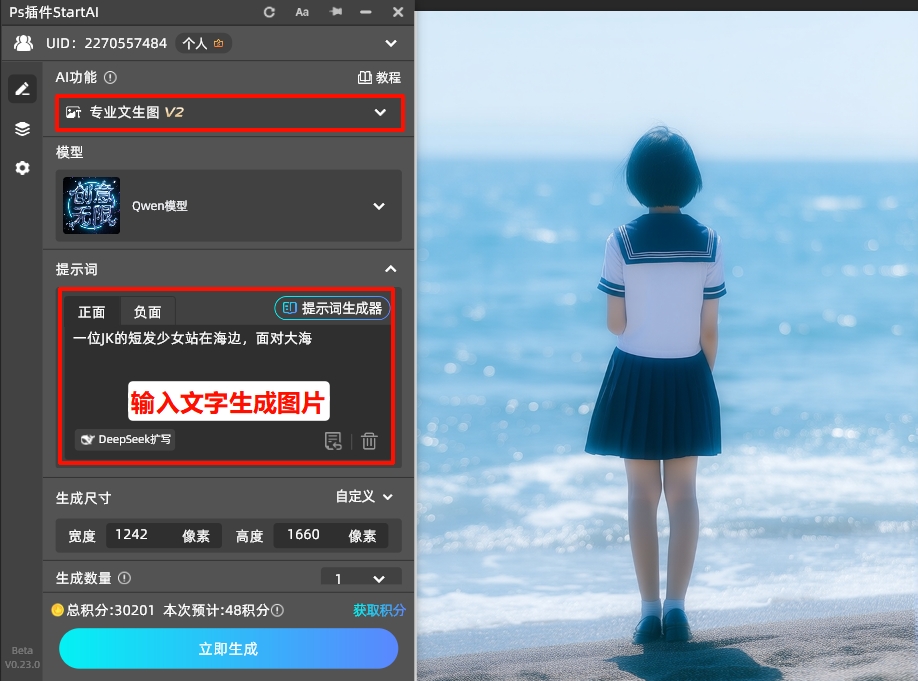
Task: Open the Qwen模型 model selector
Action: [x=229, y=205]
